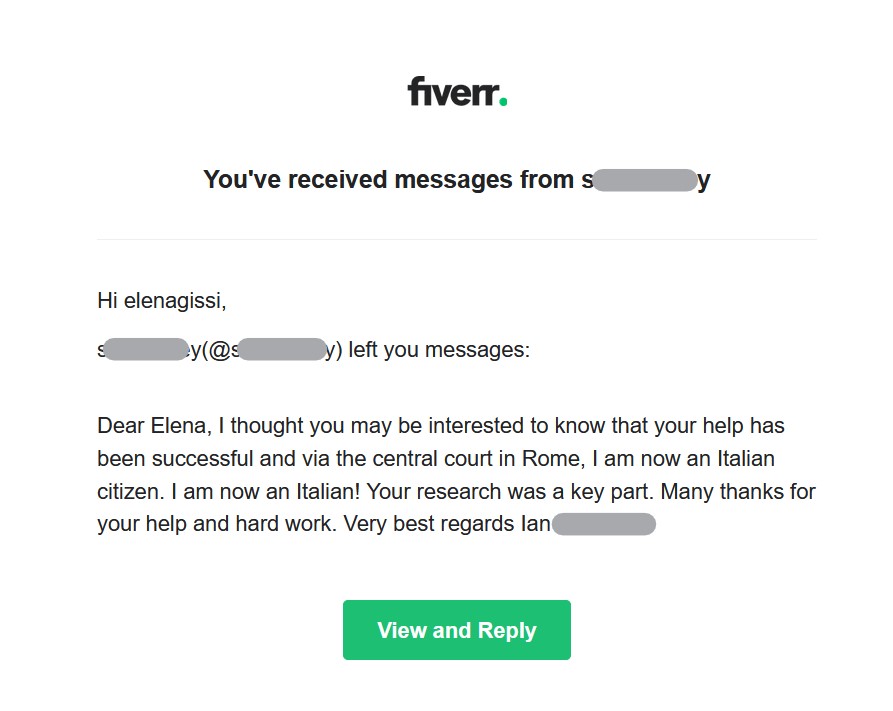893x711 pixels.
Task: Click the redacted @handle in parentheses
Action: click(x=284, y=350)
